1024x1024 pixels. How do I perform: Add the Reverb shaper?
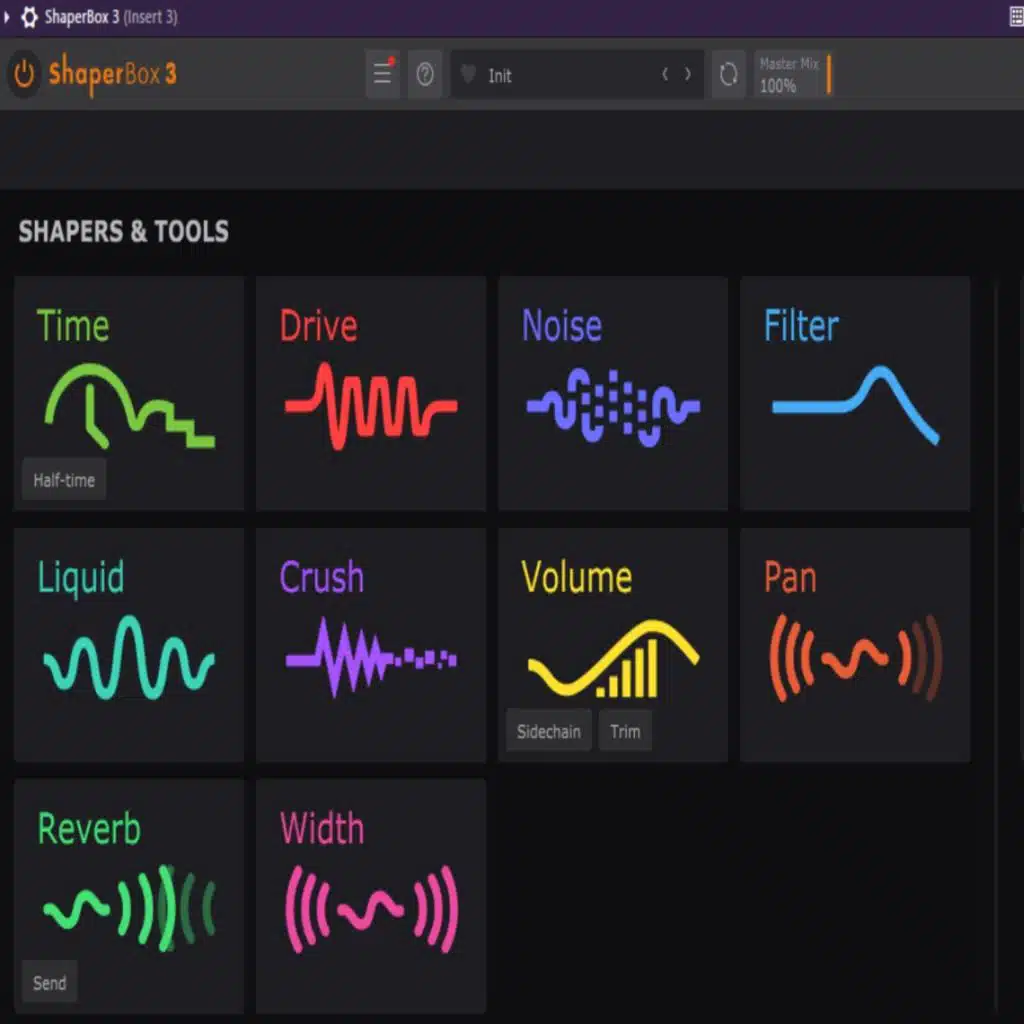[x=129, y=896]
